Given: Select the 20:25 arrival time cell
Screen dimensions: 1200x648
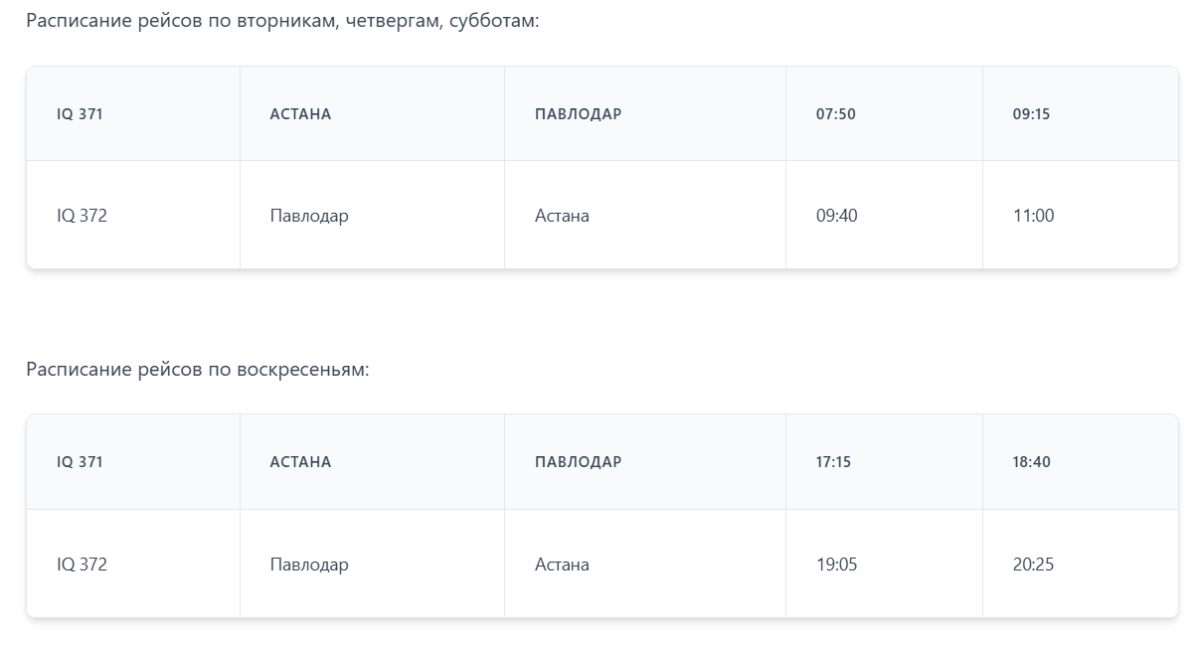Looking at the screenshot, I should coord(1081,564).
